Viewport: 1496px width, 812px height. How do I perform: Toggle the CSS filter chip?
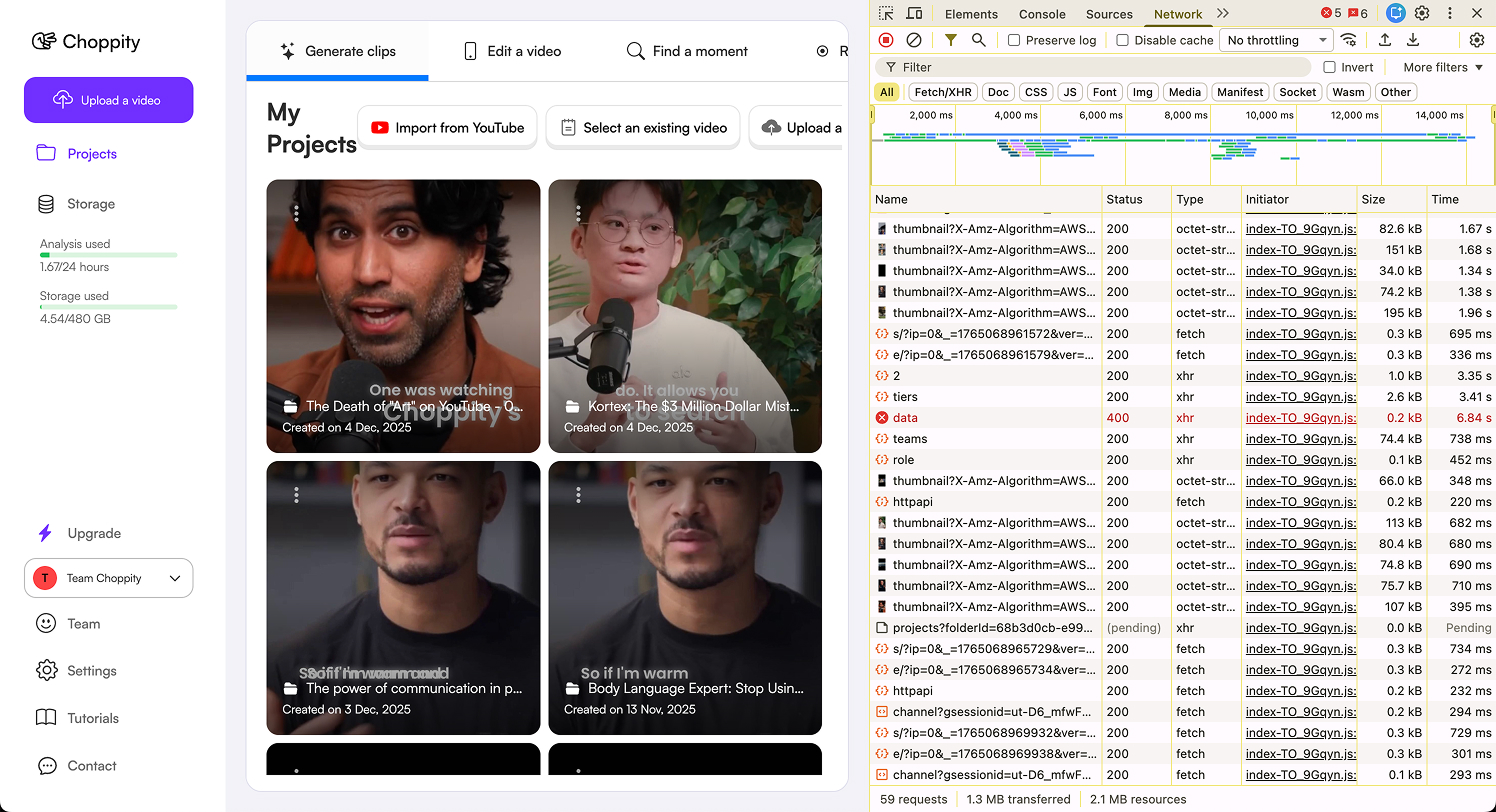[x=1036, y=92]
